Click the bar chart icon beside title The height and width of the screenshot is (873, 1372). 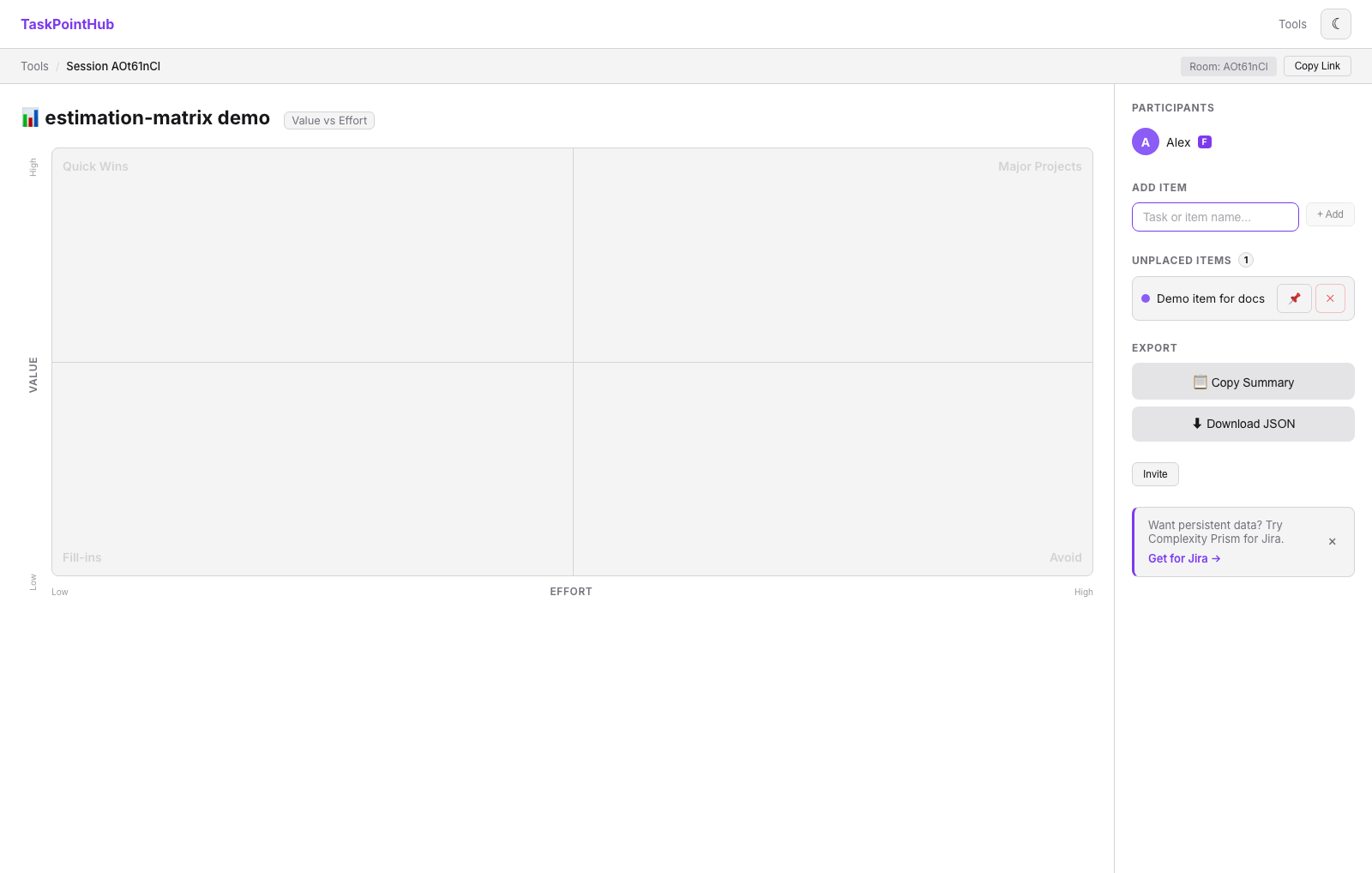point(30,117)
